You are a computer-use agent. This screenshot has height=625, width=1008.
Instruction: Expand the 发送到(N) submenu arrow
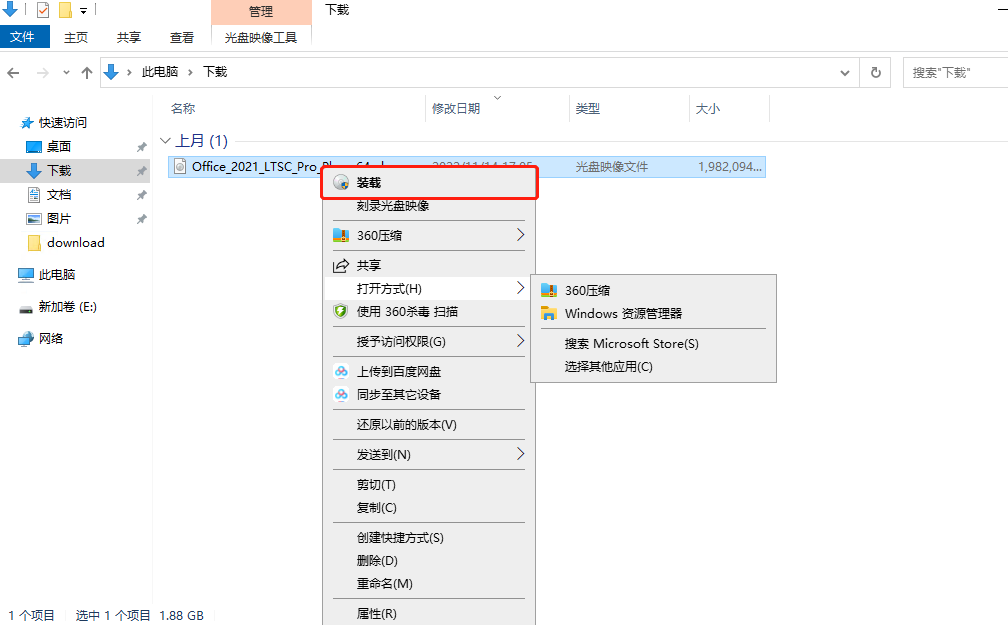tap(521, 454)
